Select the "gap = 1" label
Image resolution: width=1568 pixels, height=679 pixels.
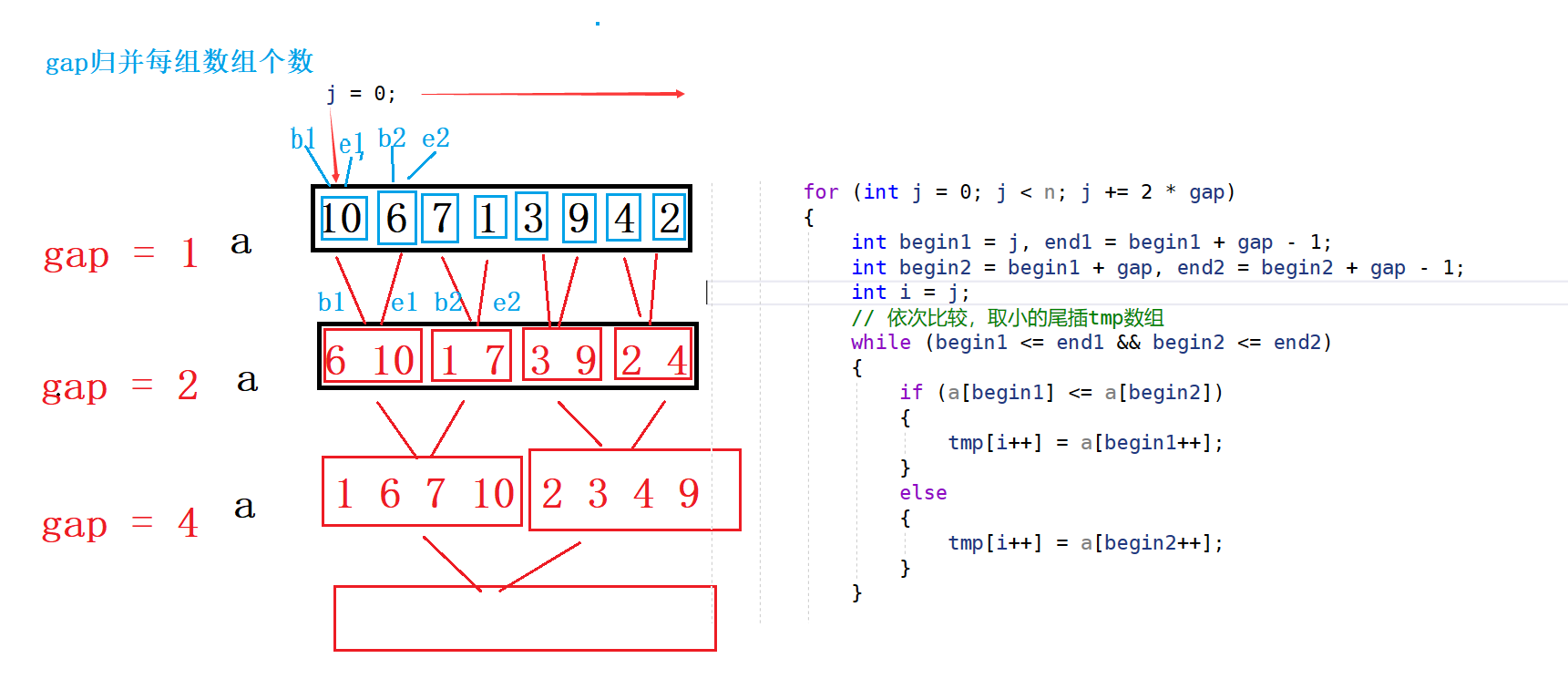coord(120,253)
